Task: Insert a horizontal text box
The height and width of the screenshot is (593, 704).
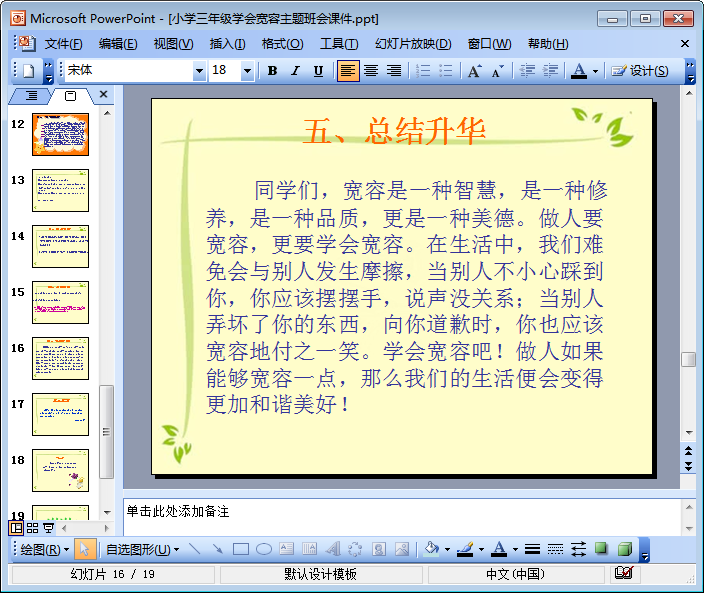Action: 286,549
